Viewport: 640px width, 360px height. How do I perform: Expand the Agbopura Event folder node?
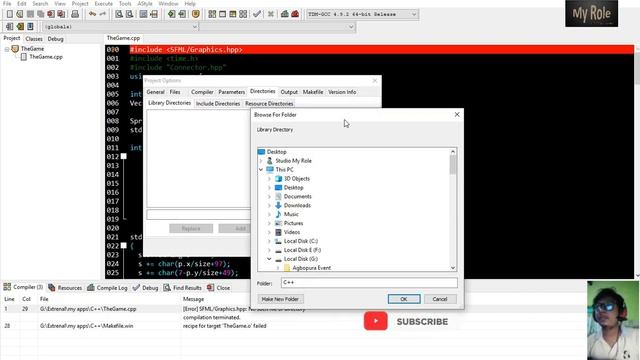click(x=278, y=268)
